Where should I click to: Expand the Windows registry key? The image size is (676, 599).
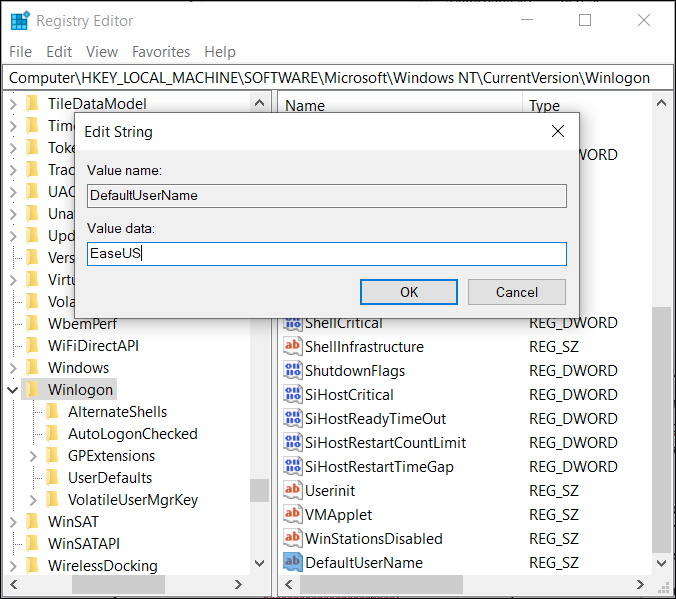pos(13,368)
